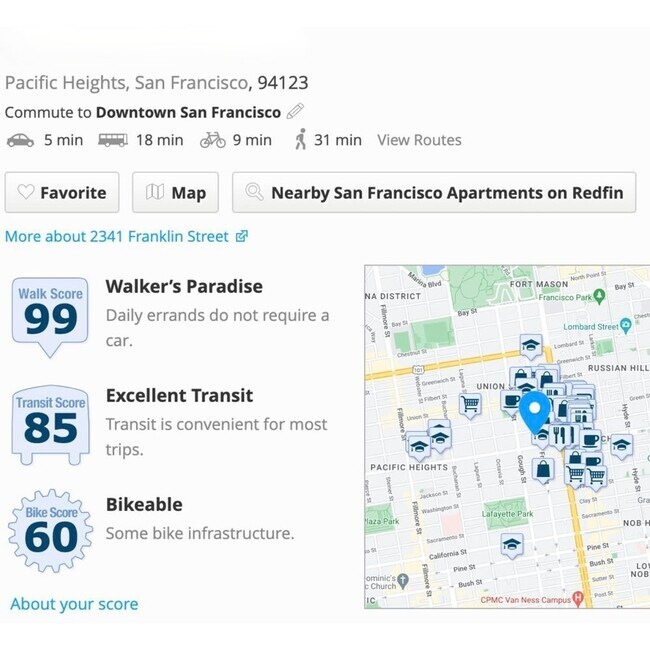This screenshot has height=650, width=650.
Task: Click the CPMC Van Ness Campus hospital marker
Action: (x=578, y=598)
